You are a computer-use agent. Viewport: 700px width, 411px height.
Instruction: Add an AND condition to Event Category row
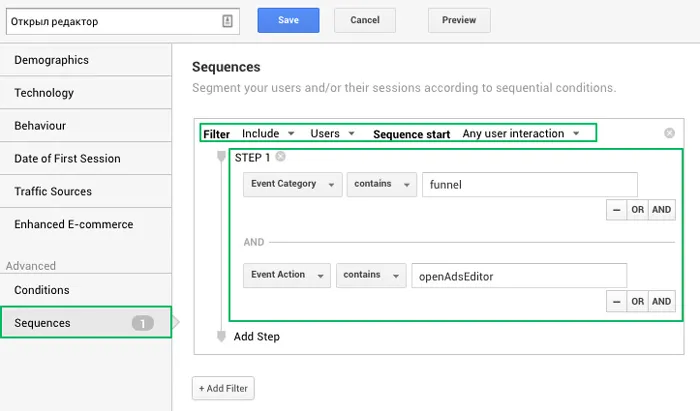coord(662,210)
